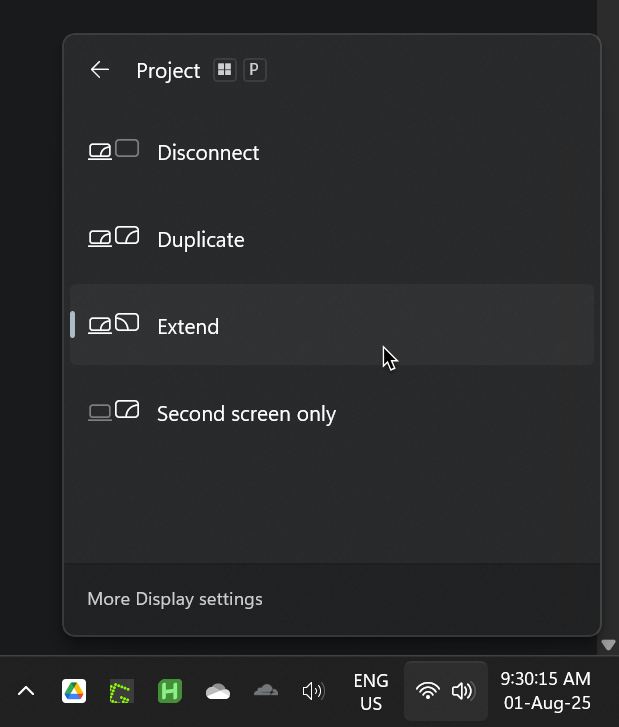Click the Extend screens icon
The width and height of the screenshot is (619, 727).
click(x=114, y=324)
